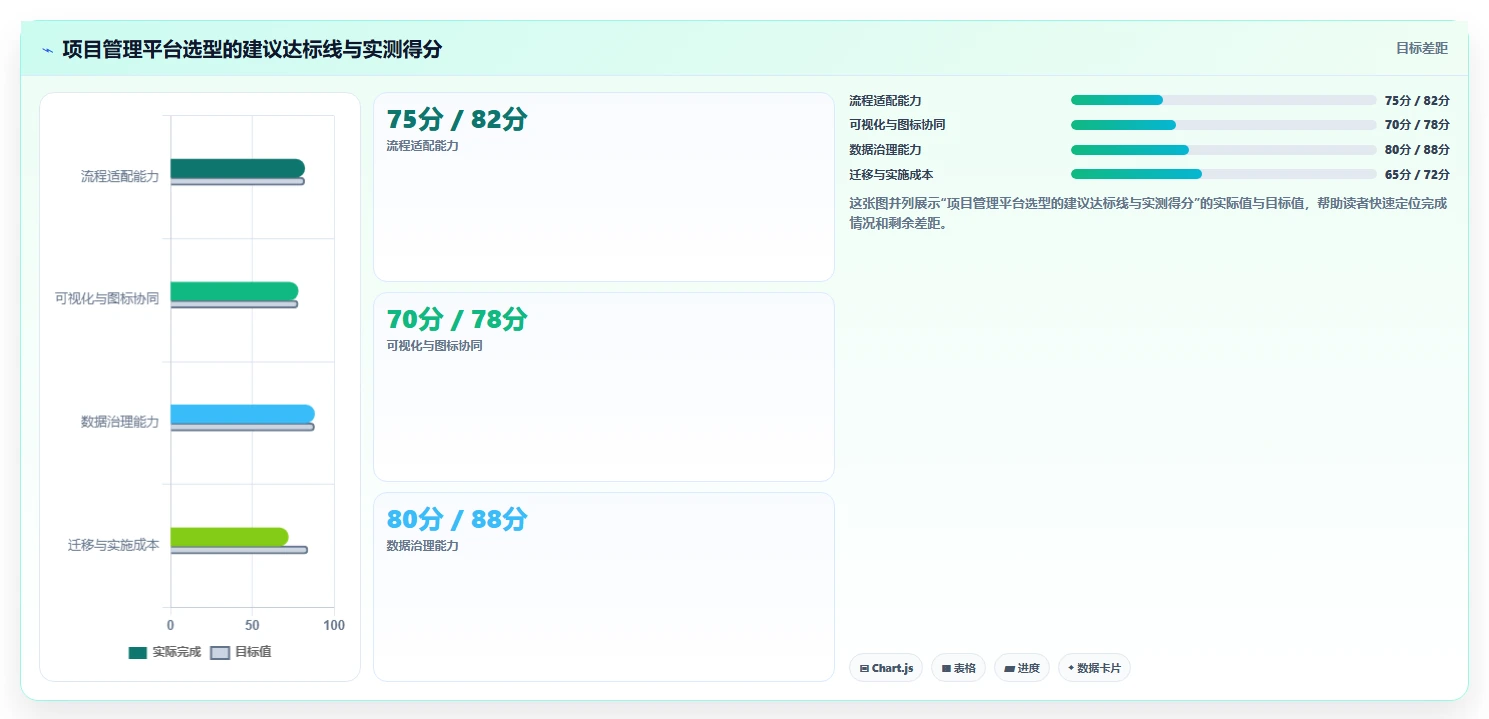Click the x-axis tick label 100

coord(334,625)
